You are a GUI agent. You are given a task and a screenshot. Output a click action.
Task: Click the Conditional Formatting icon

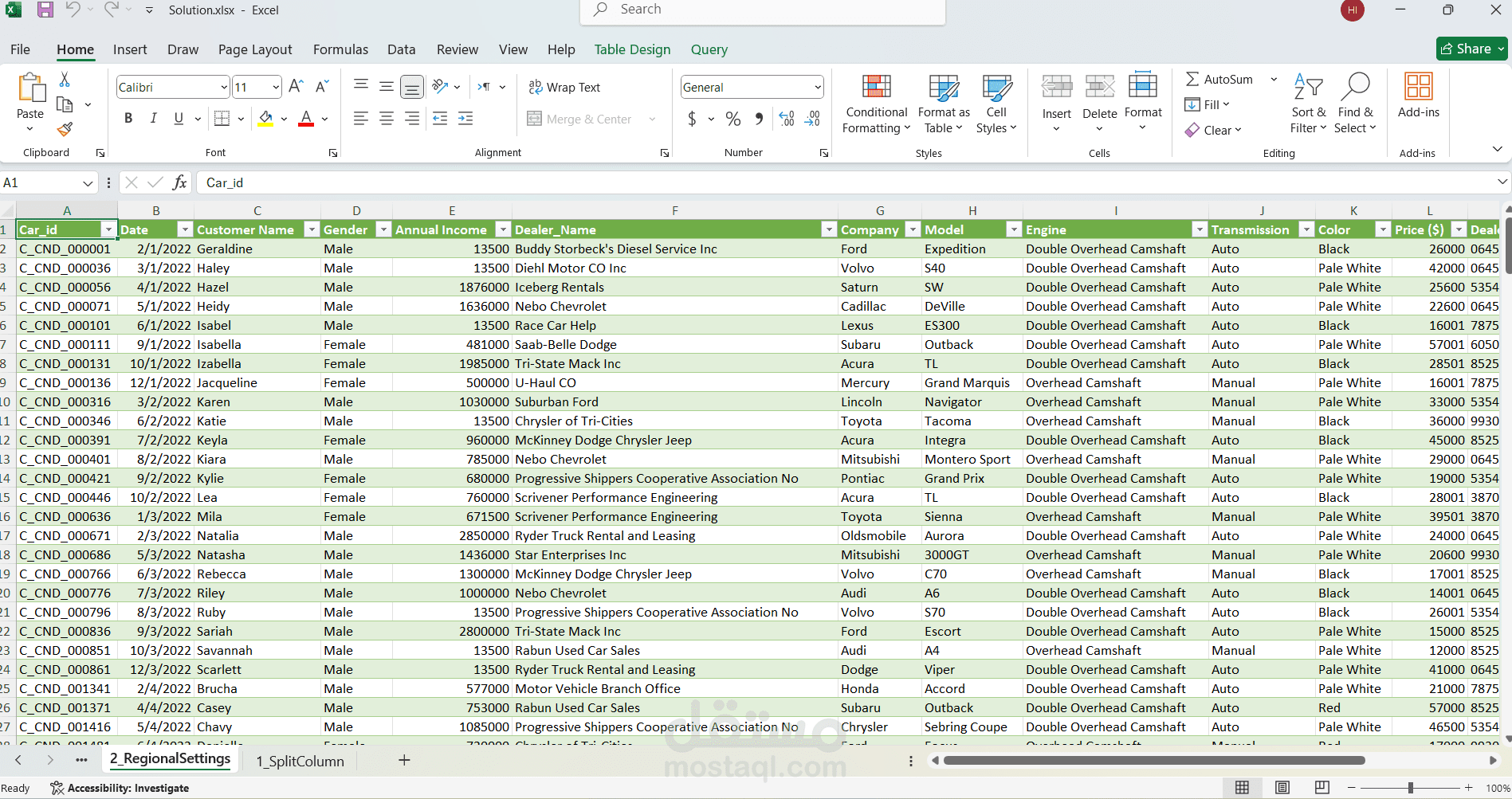(x=876, y=86)
